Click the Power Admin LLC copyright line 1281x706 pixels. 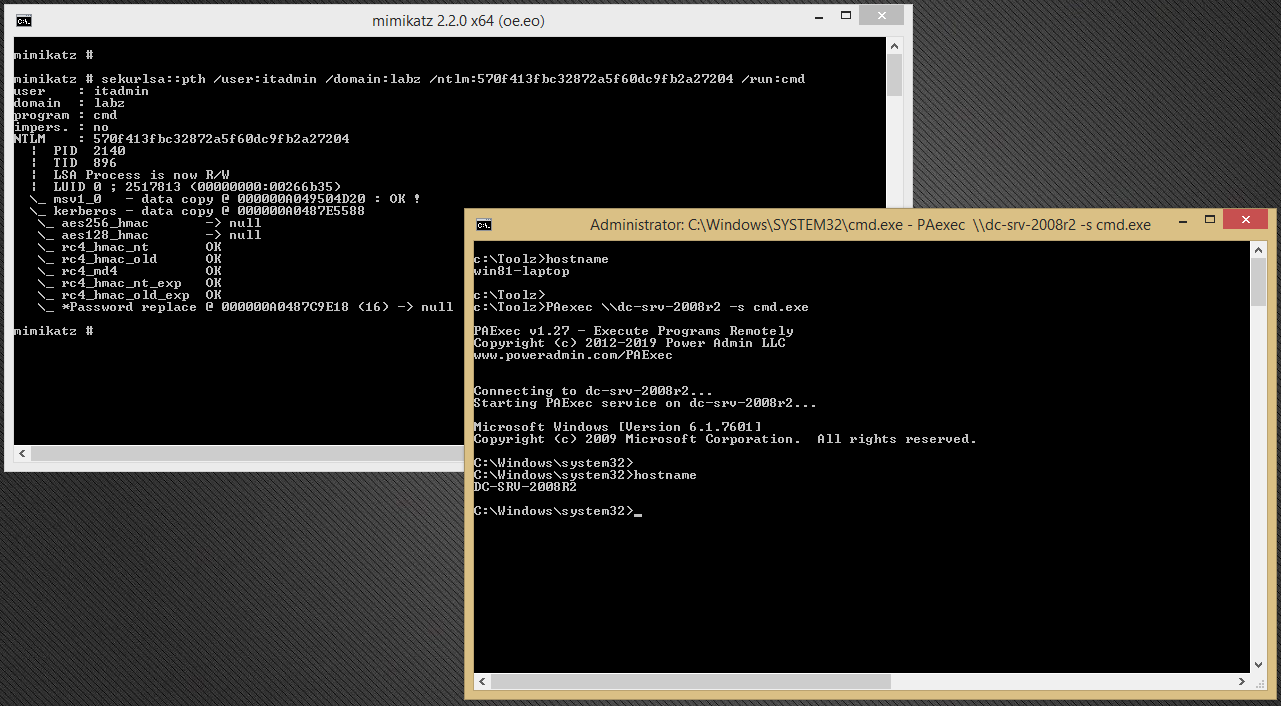coord(629,343)
